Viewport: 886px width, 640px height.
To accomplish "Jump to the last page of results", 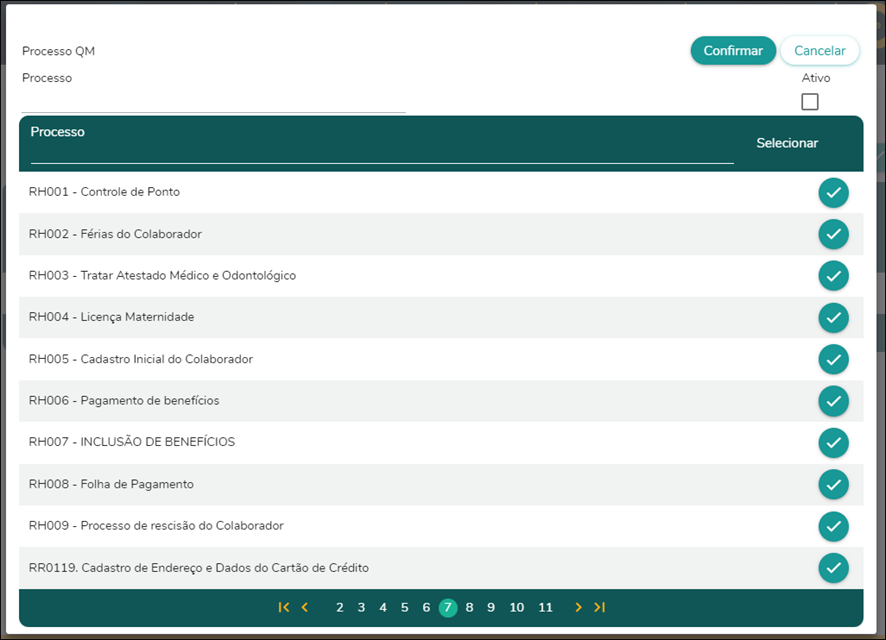I will coord(599,607).
